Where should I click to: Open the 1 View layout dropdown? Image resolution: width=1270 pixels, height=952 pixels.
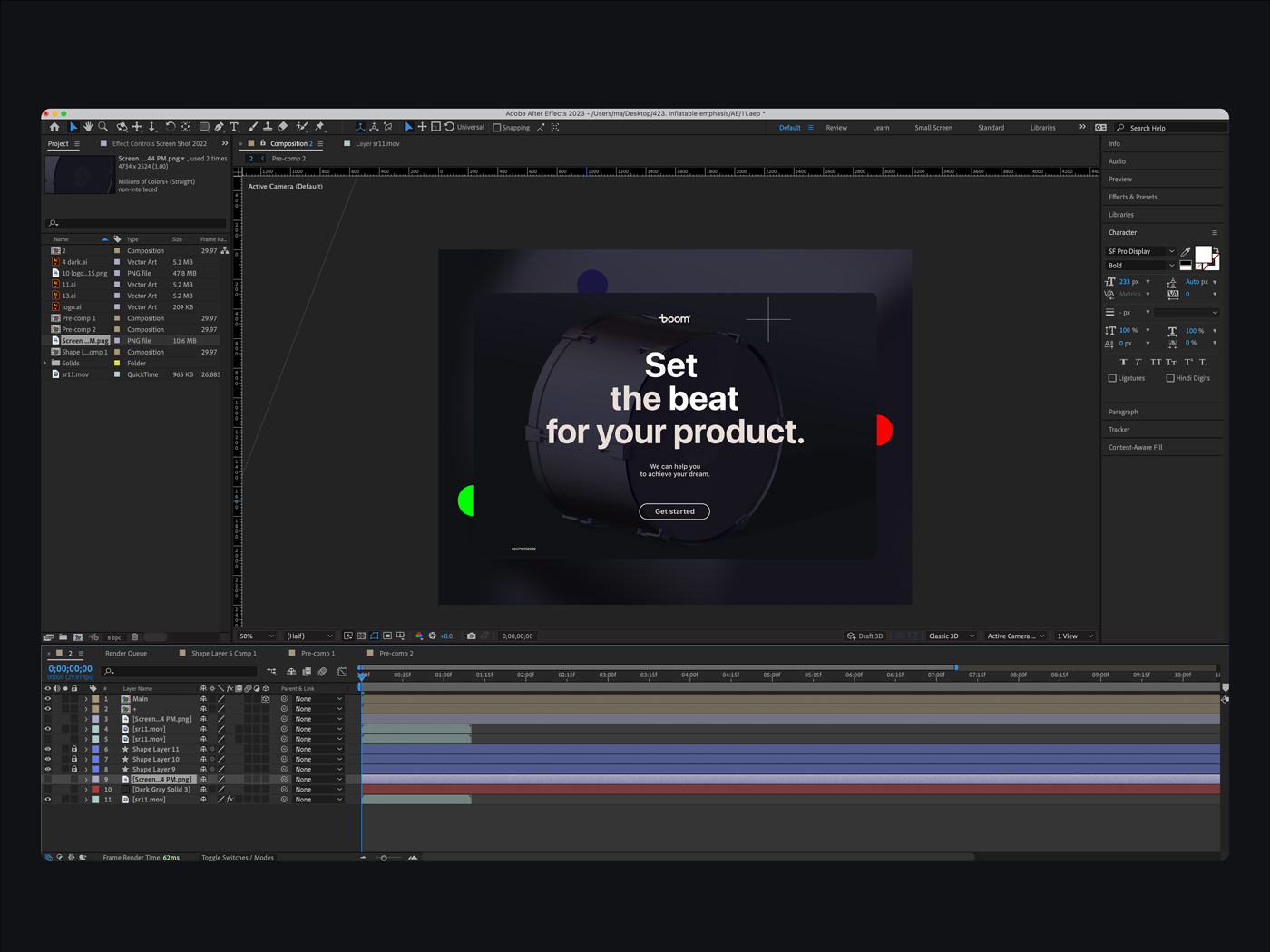pyautogui.click(x=1075, y=636)
